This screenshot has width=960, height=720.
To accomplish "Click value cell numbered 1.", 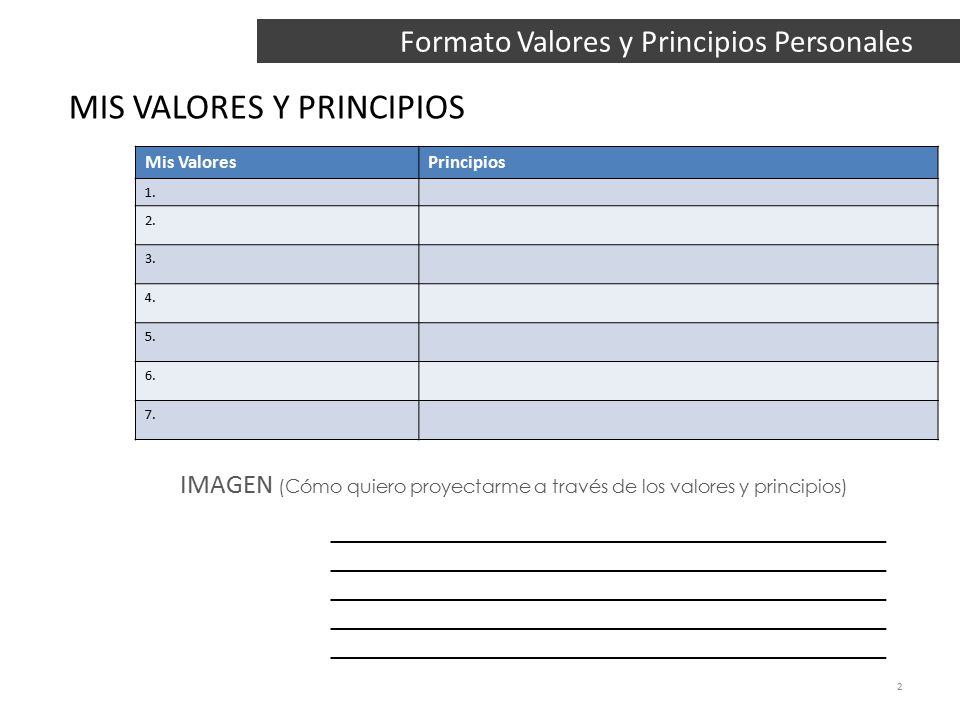I will pyautogui.click(x=277, y=192).
